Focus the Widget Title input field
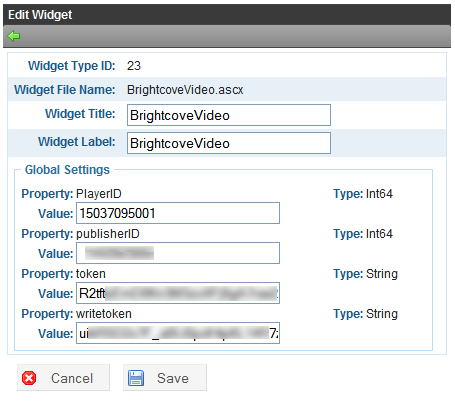 click(x=229, y=115)
